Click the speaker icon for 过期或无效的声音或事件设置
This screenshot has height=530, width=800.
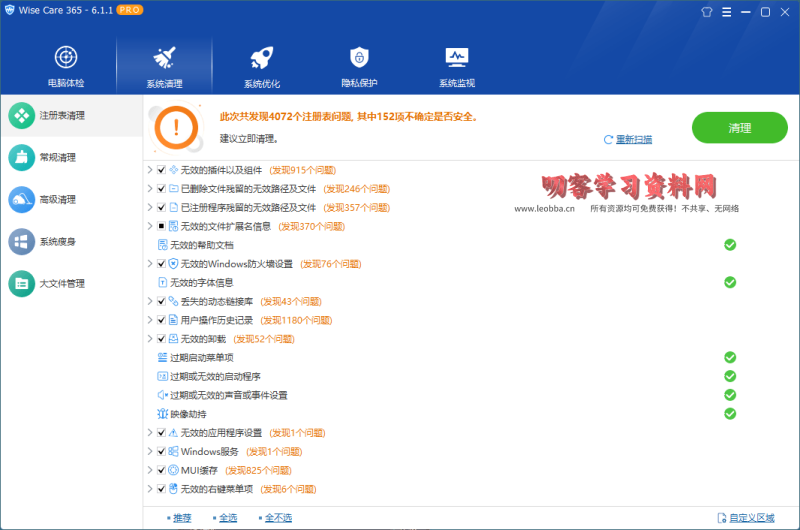click(x=162, y=395)
